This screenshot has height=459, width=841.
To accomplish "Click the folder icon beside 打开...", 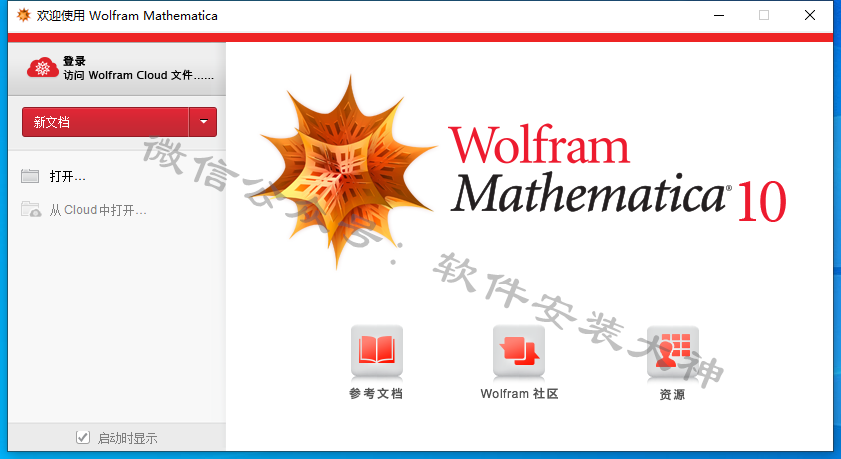I will [x=30, y=176].
